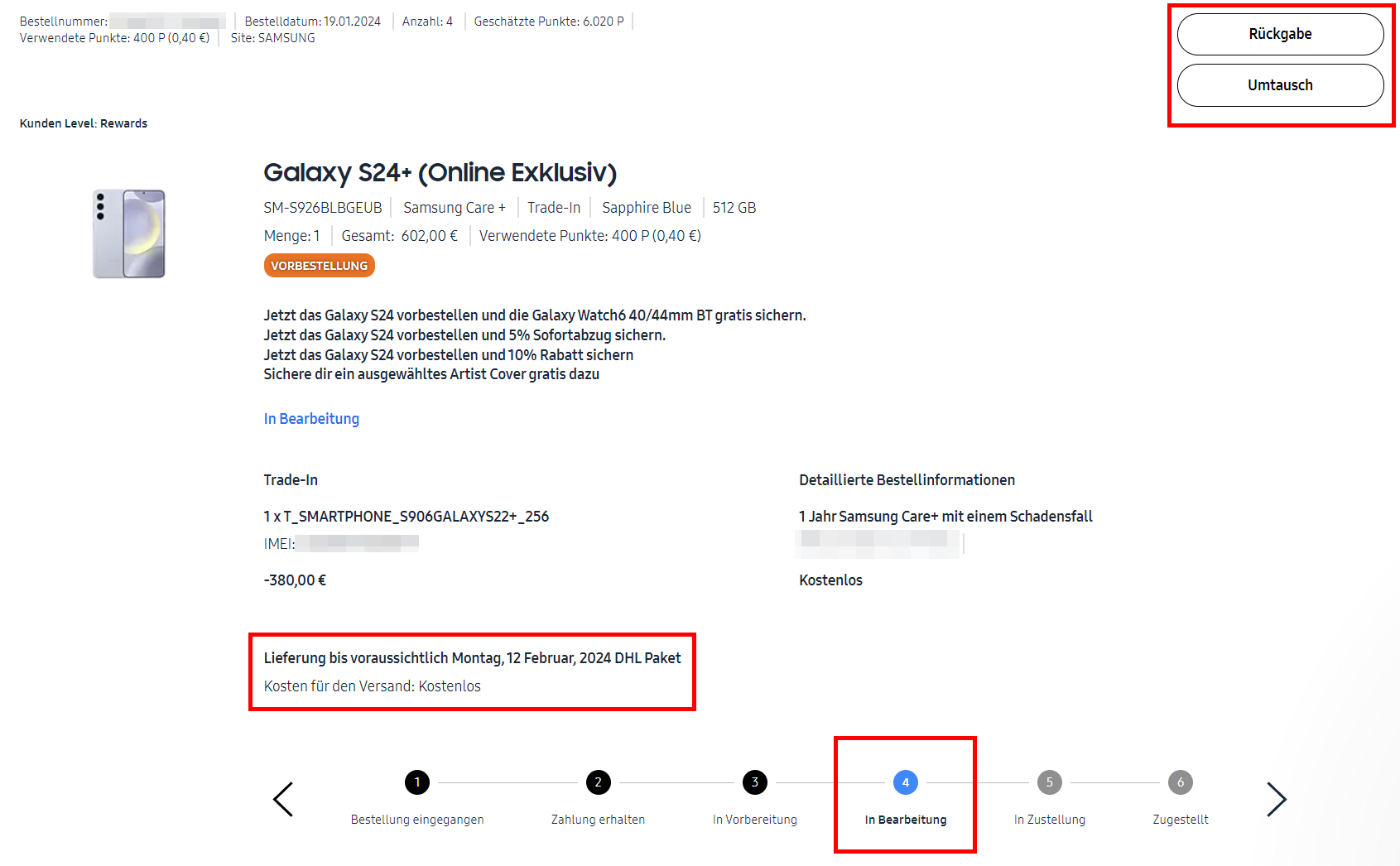Click the 10% Rabatt promotion line
This screenshot has width=1400, height=866.
(449, 355)
